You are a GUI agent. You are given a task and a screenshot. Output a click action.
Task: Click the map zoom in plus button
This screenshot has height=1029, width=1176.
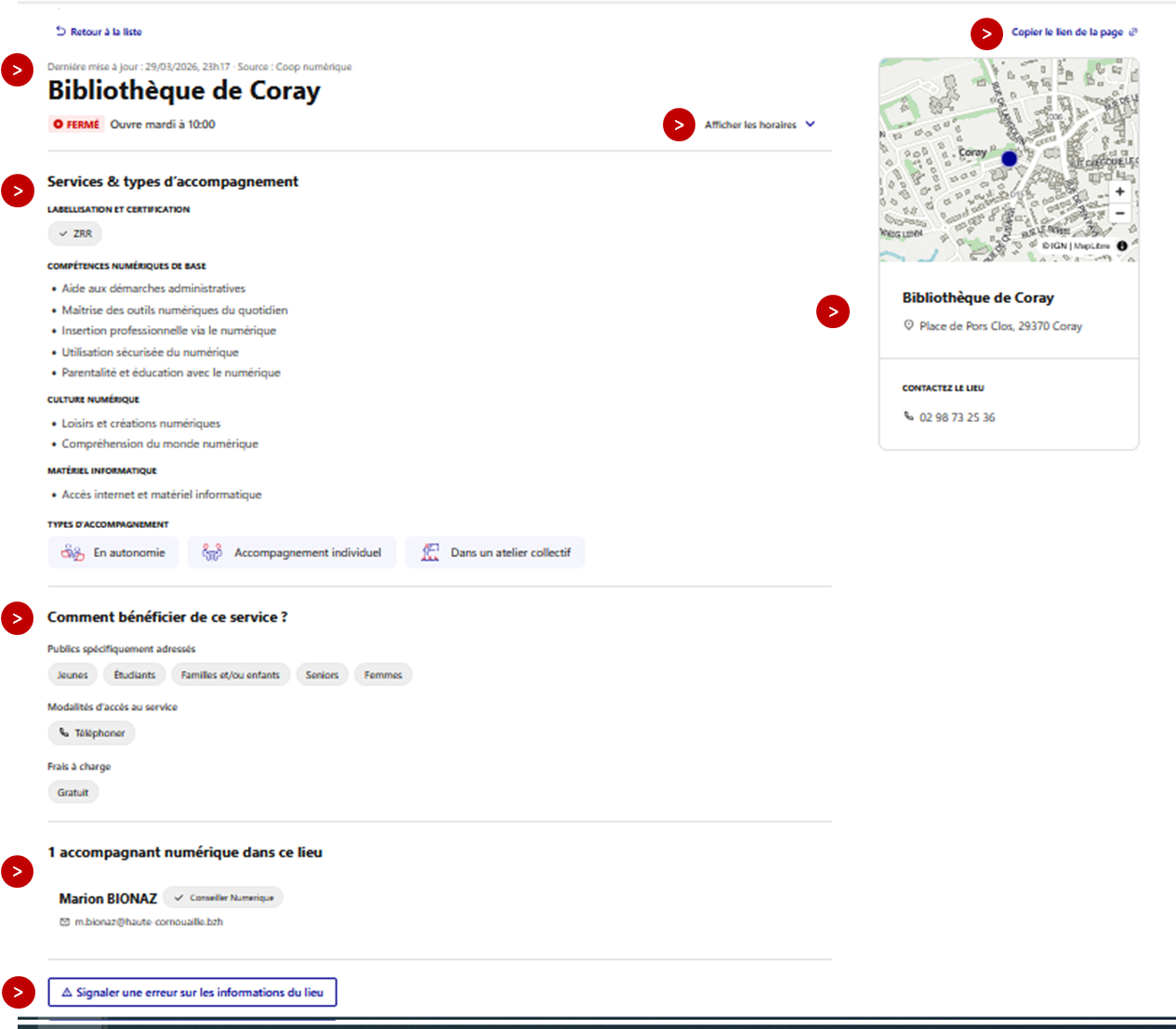tap(1119, 191)
